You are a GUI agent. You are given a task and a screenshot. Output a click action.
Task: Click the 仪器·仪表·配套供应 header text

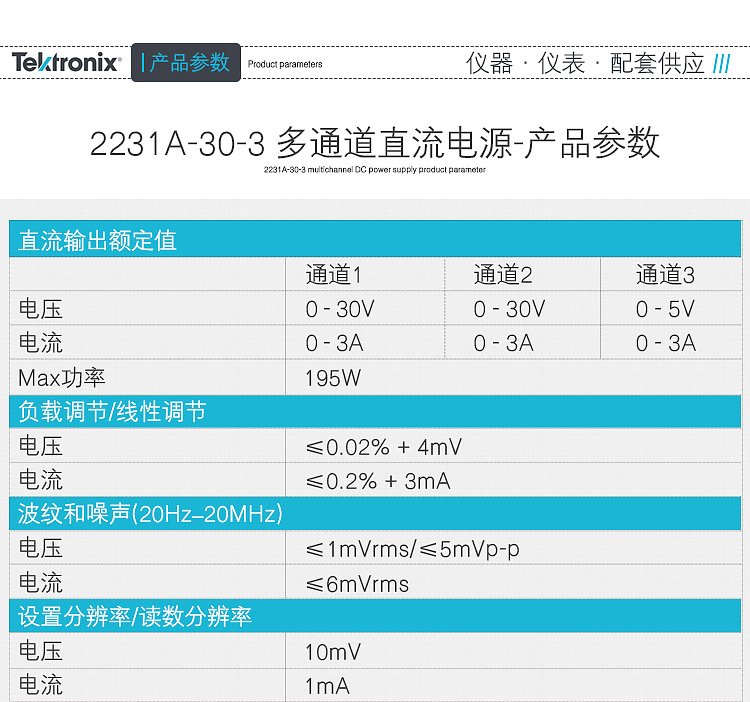pos(585,64)
